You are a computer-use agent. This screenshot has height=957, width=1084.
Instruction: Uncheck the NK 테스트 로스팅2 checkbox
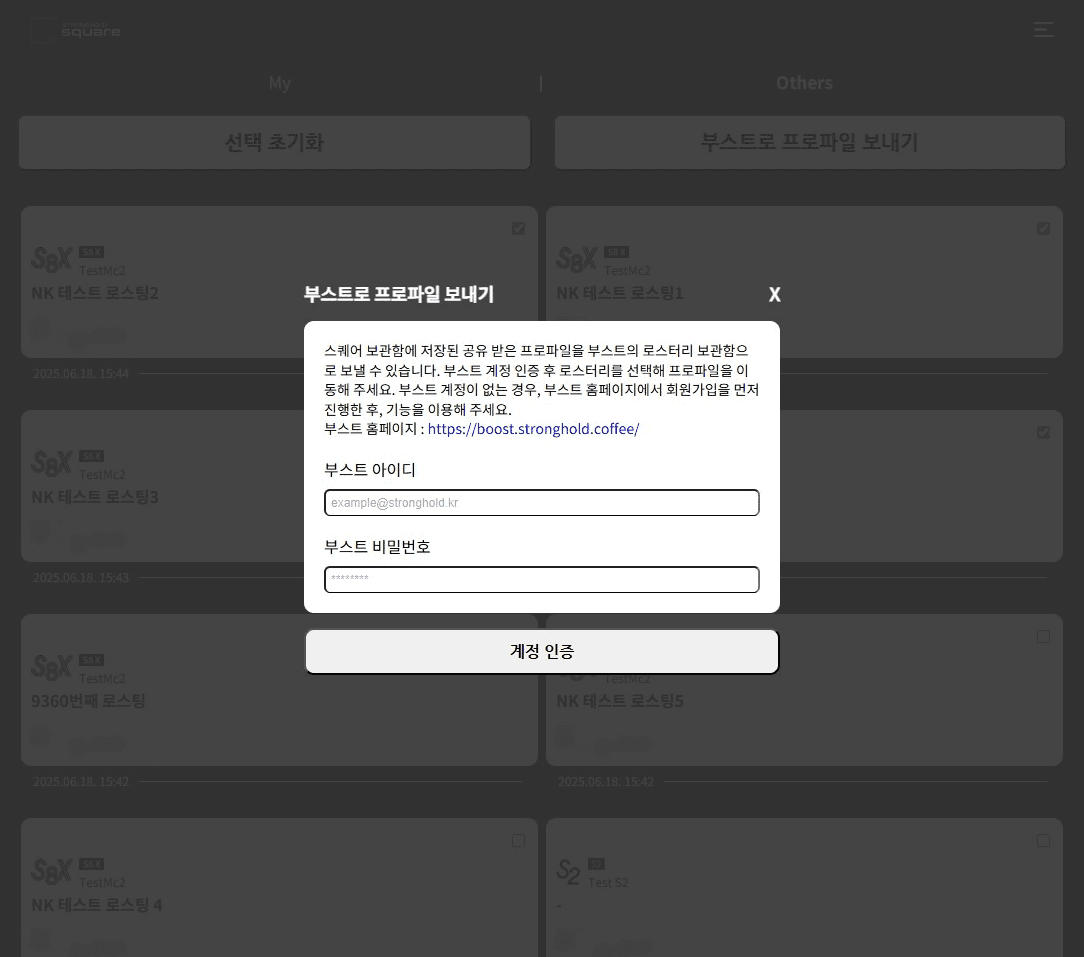518,228
